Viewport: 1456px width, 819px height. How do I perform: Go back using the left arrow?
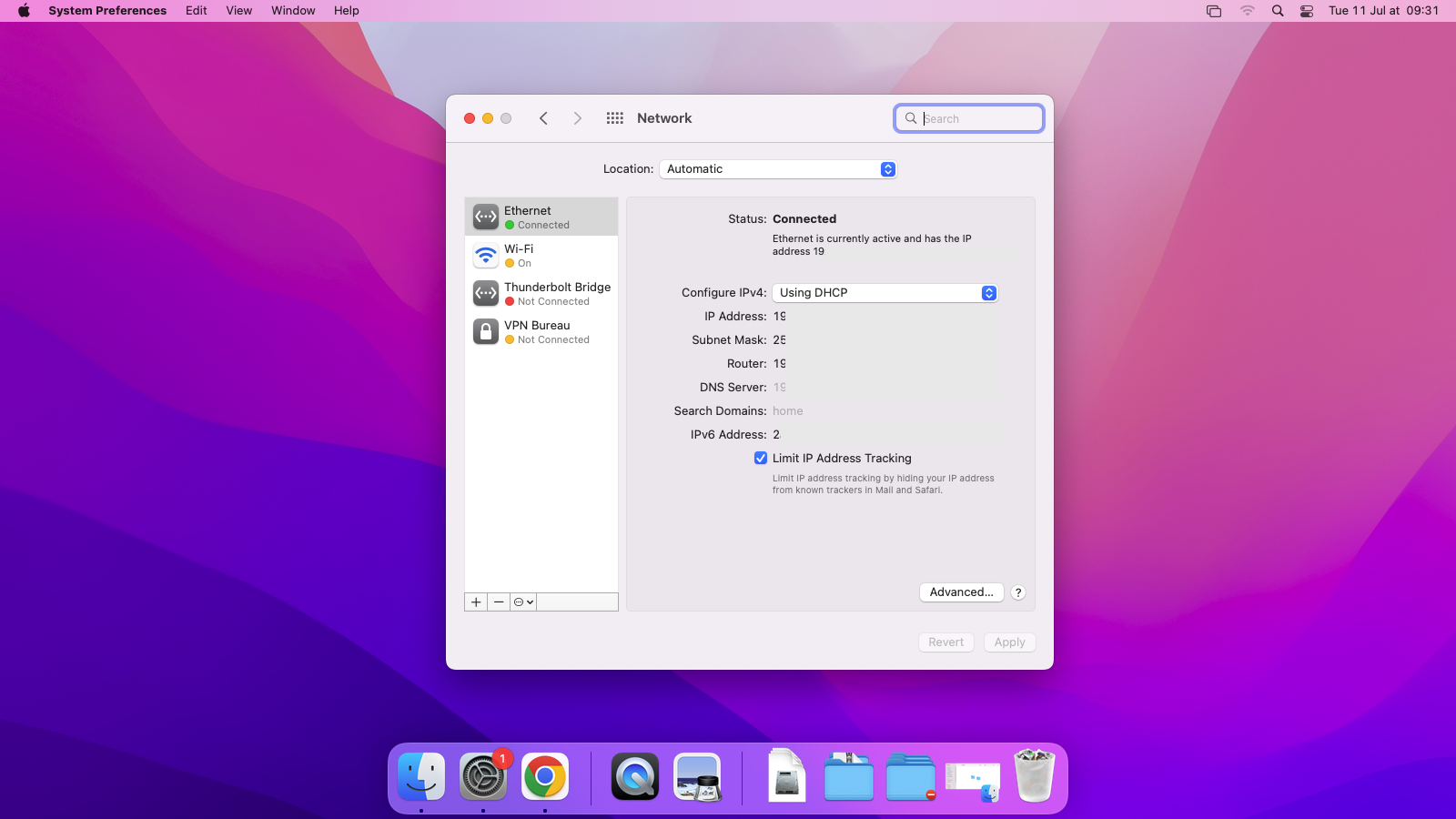pyautogui.click(x=543, y=118)
